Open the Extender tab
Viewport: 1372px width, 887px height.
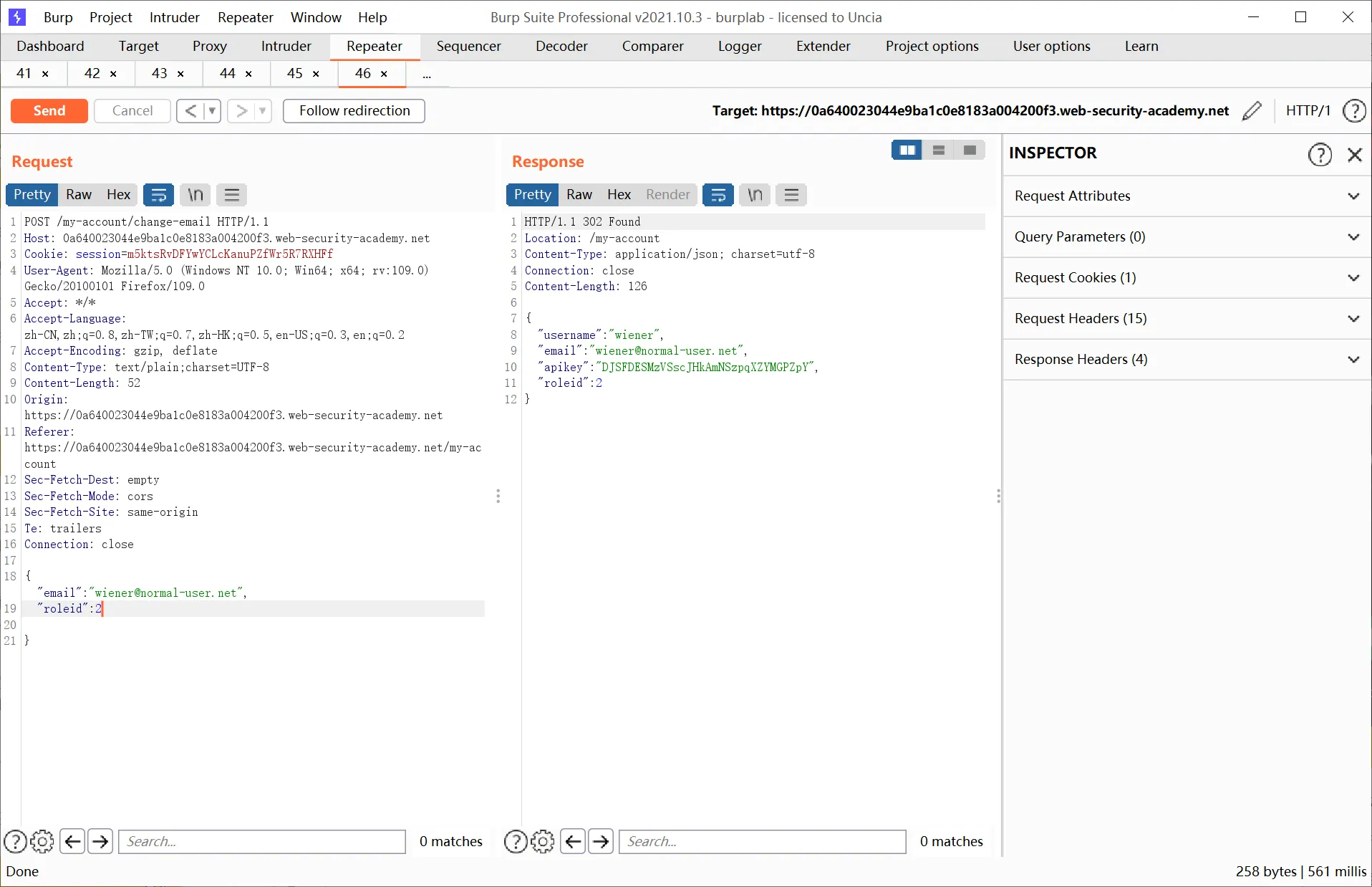point(823,47)
